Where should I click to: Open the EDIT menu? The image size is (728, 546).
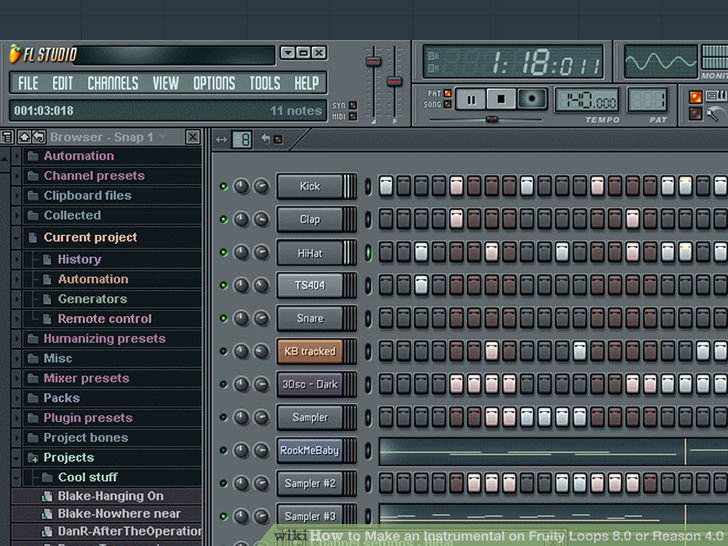coord(63,83)
